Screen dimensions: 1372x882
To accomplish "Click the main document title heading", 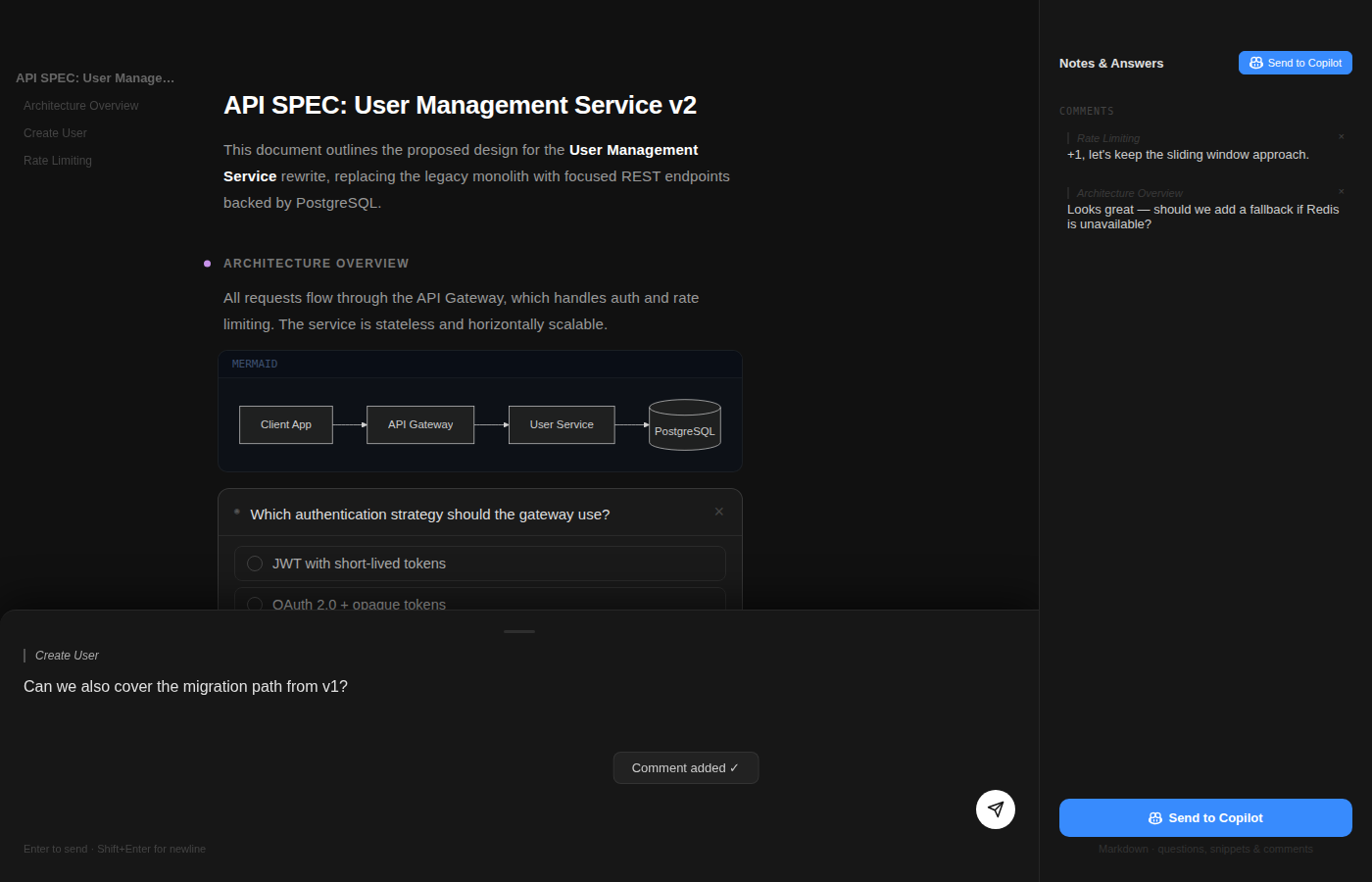I will (460, 105).
